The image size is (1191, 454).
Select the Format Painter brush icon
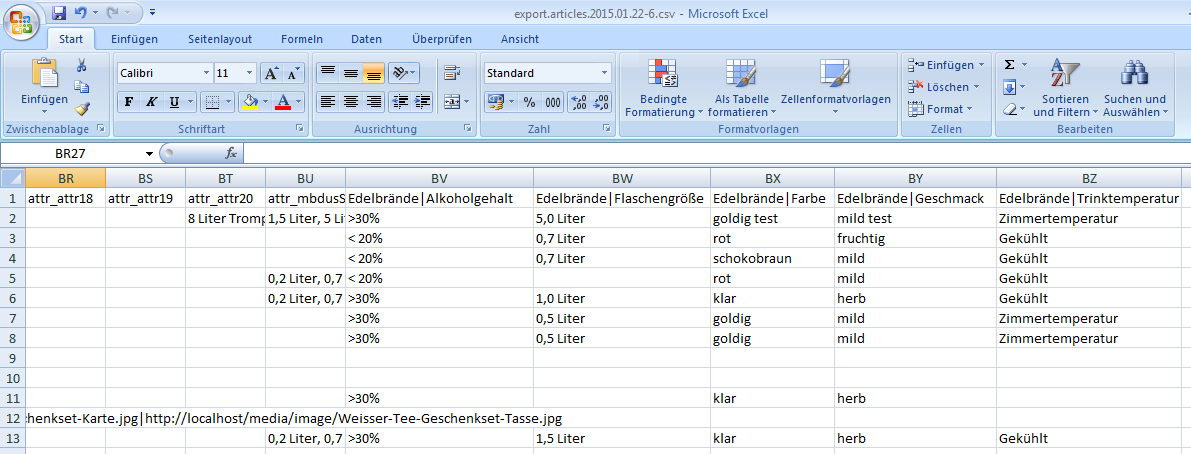click(x=82, y=109)
